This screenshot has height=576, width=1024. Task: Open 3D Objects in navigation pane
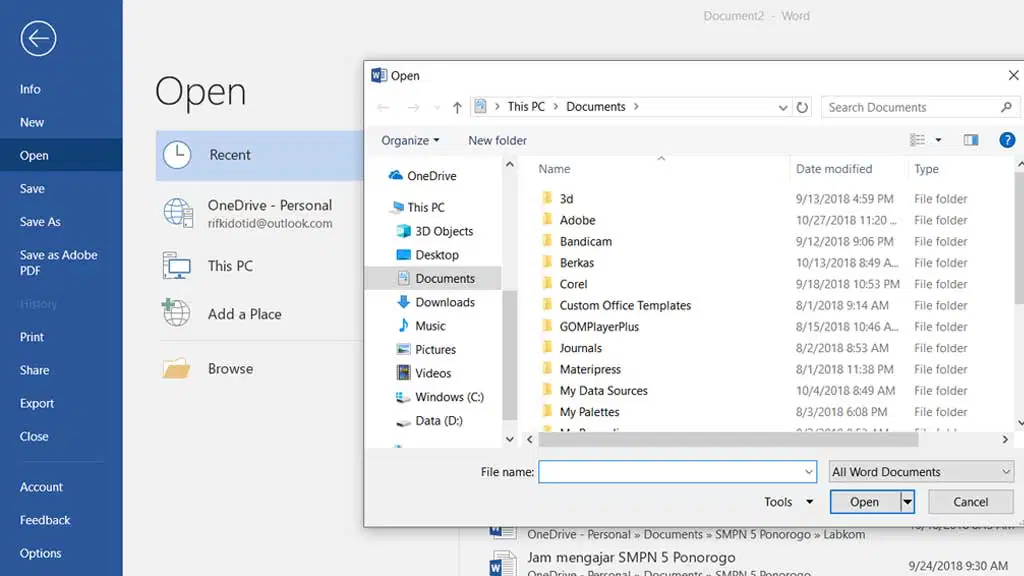pos(435,231)
